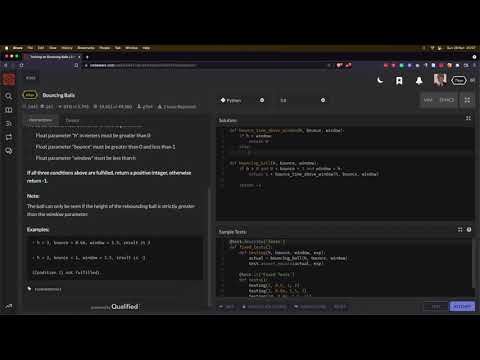Image resolution: width=480 pixels, height=360 pixels.
Task: Open the bookmarks icon in top header
Action: pyautogui.click(x=399, y=81)
